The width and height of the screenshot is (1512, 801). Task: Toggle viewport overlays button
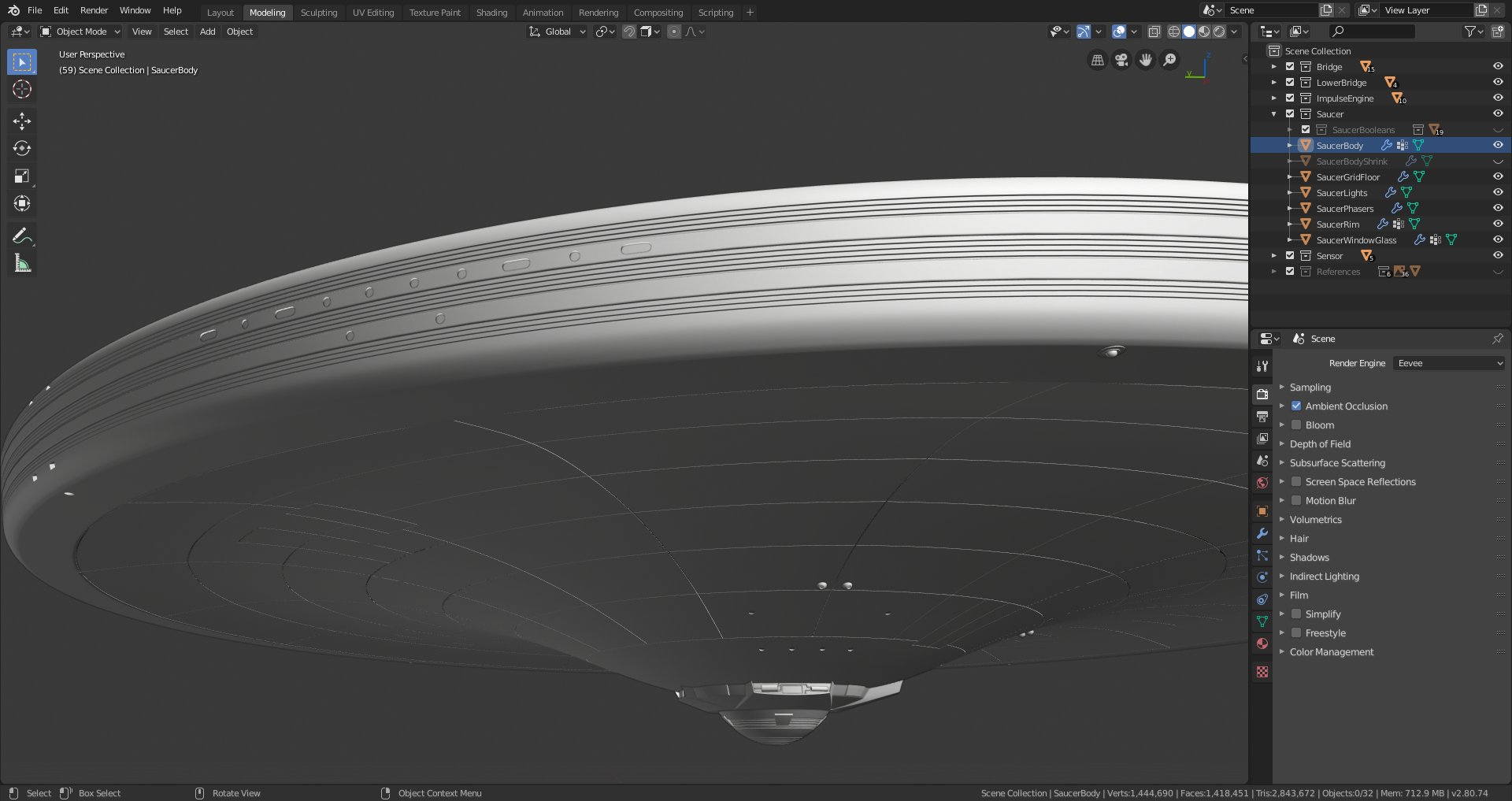(1119, 32)
